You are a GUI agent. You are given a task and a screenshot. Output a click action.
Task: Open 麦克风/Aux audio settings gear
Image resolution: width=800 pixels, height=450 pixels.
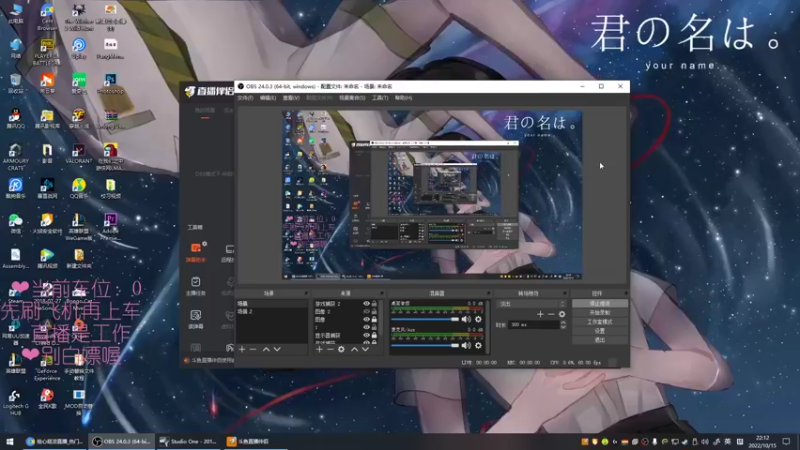[478, 345]
